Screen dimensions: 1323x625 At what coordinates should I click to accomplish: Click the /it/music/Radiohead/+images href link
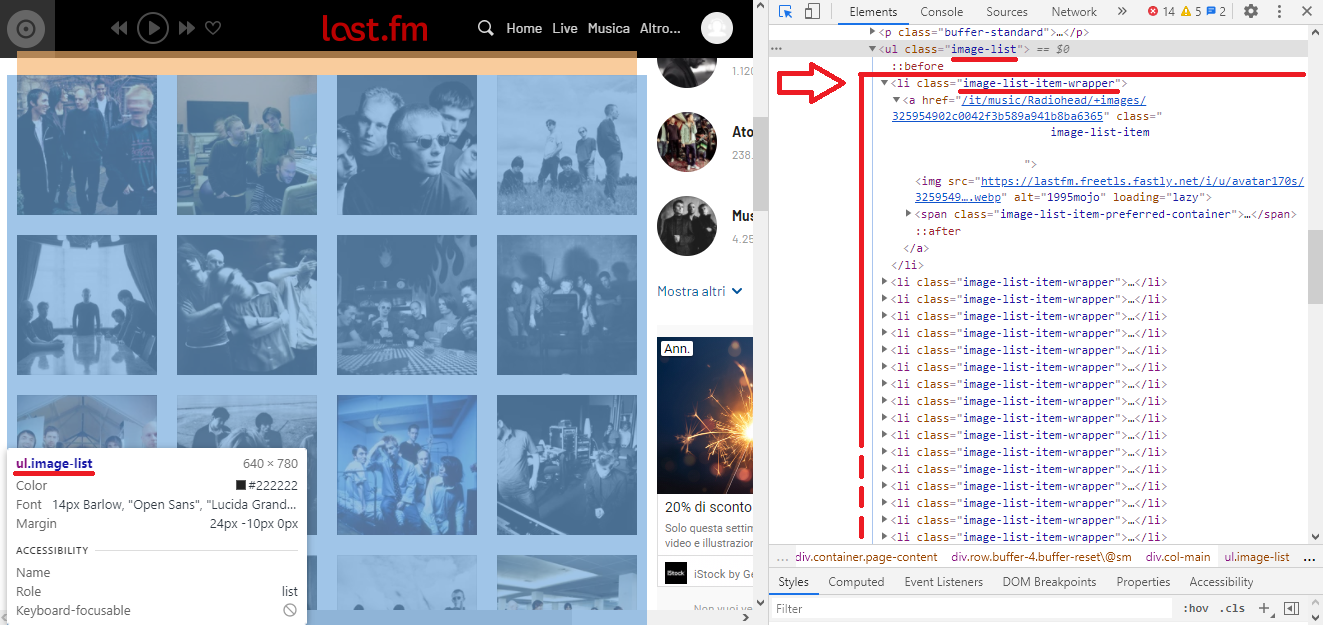click(x=1018, y=108)
